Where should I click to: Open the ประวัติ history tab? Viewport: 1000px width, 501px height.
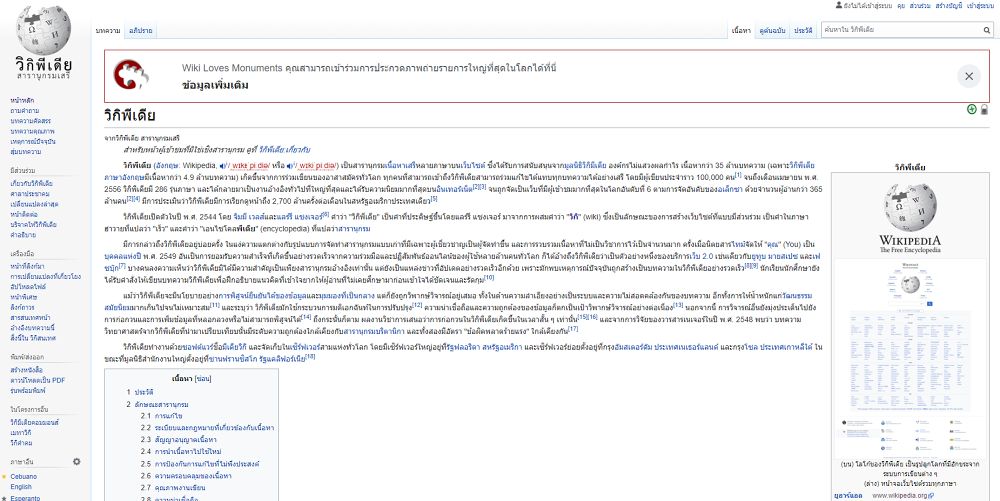click(803, 31)
